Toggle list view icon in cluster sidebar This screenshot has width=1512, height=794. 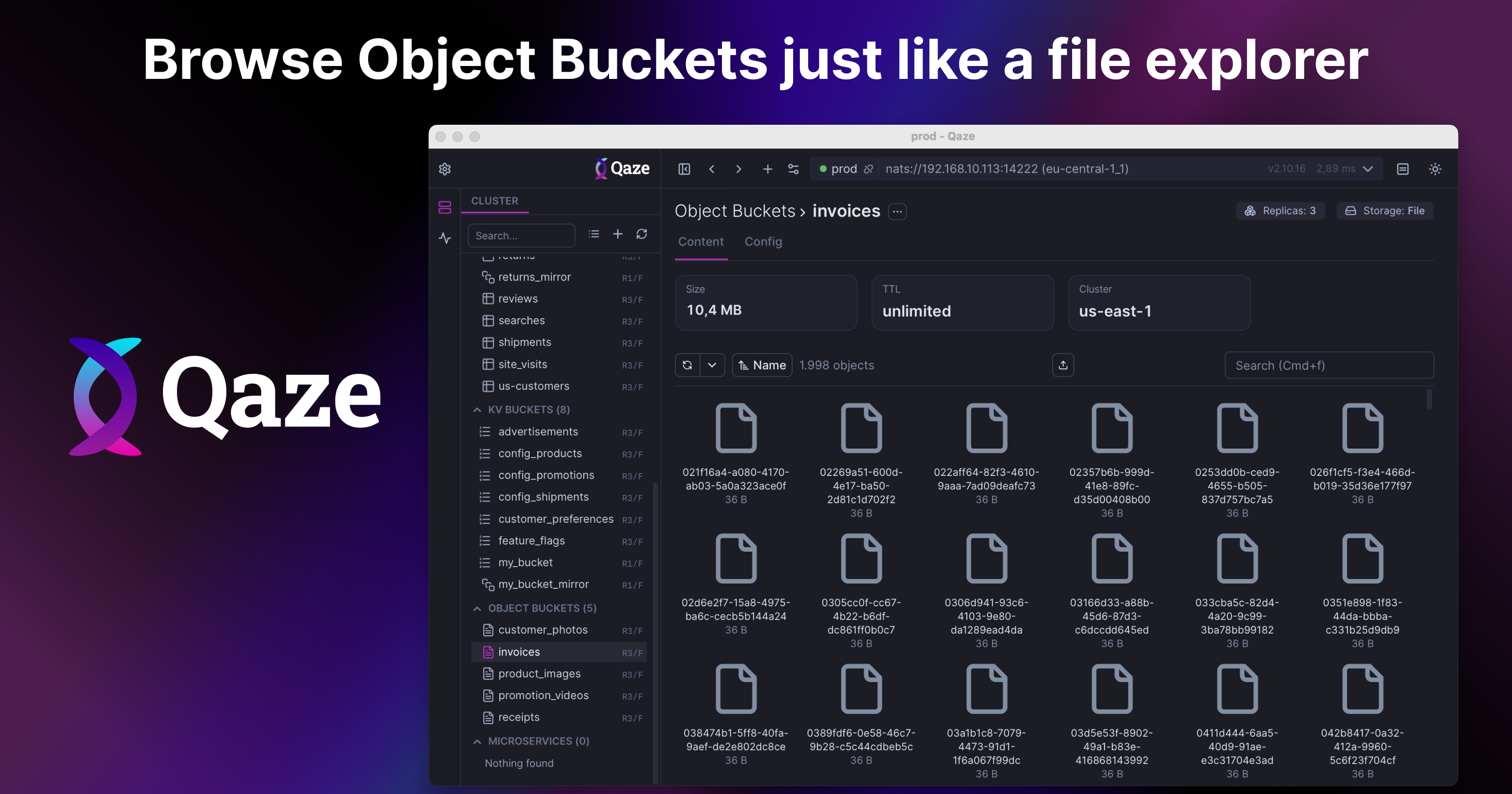click(x=594, y=234)
